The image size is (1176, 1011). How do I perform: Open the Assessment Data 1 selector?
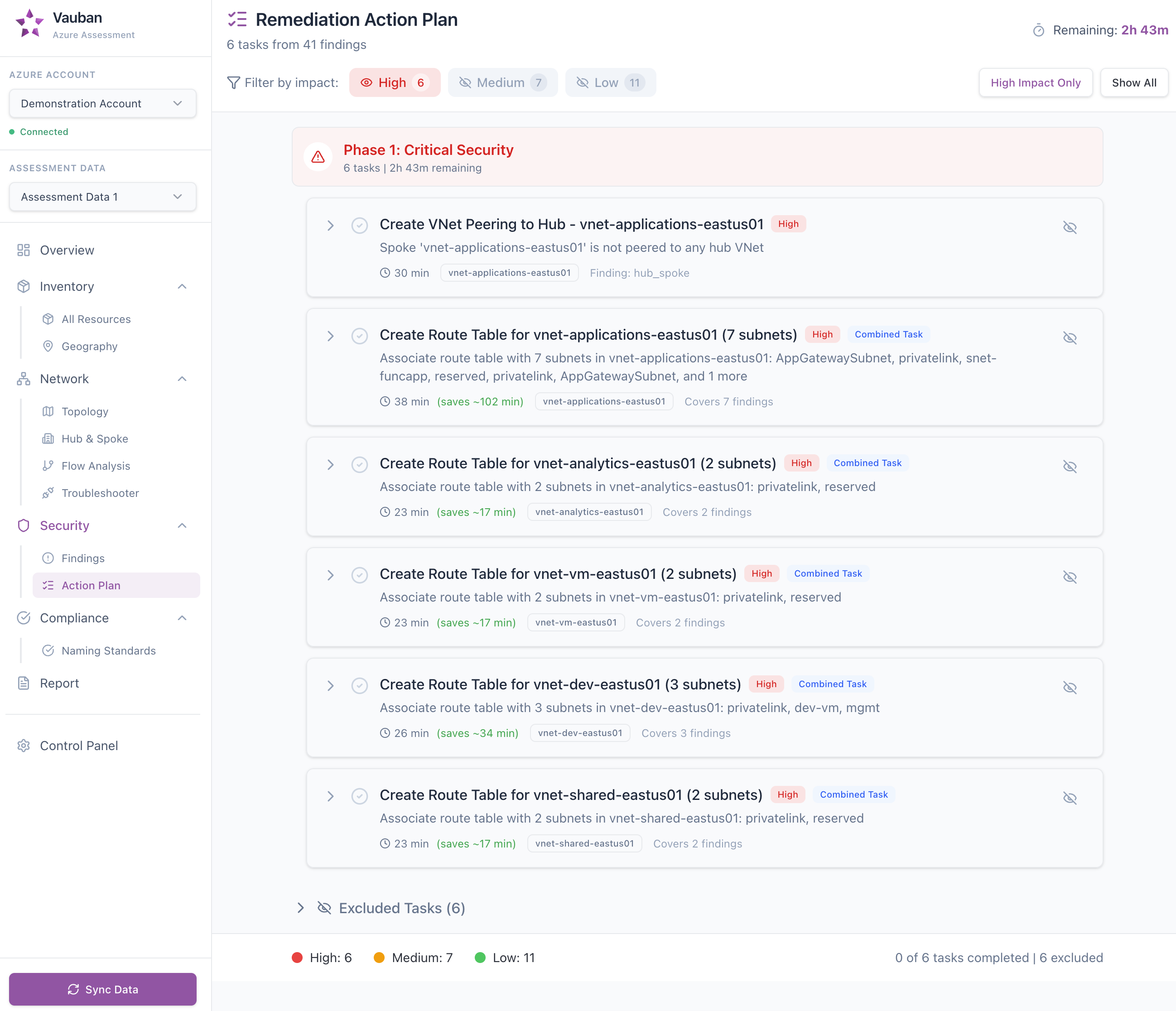pos(102,197)
